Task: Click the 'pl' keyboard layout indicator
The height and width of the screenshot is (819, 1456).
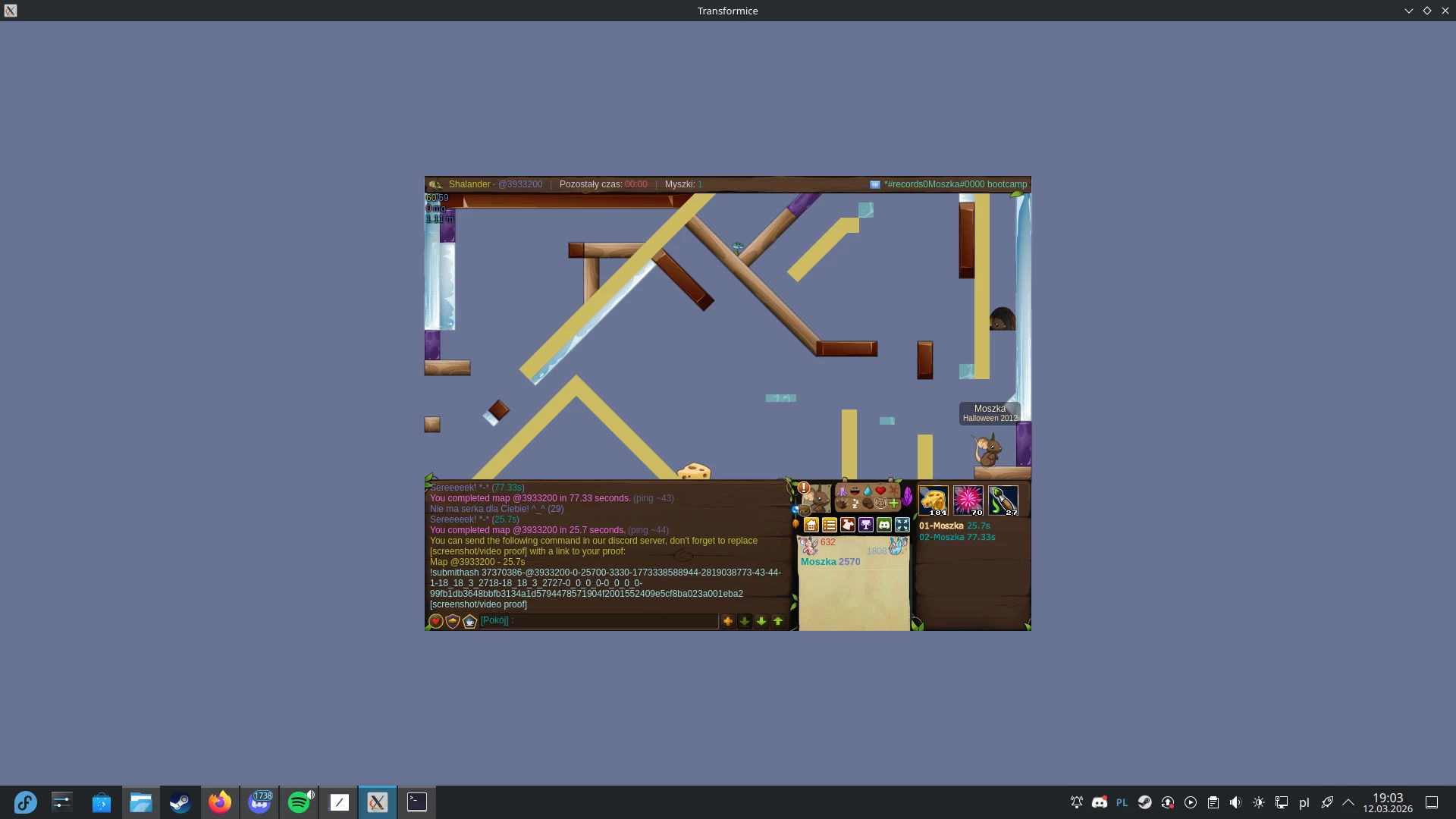Action: pos(1304,802)
